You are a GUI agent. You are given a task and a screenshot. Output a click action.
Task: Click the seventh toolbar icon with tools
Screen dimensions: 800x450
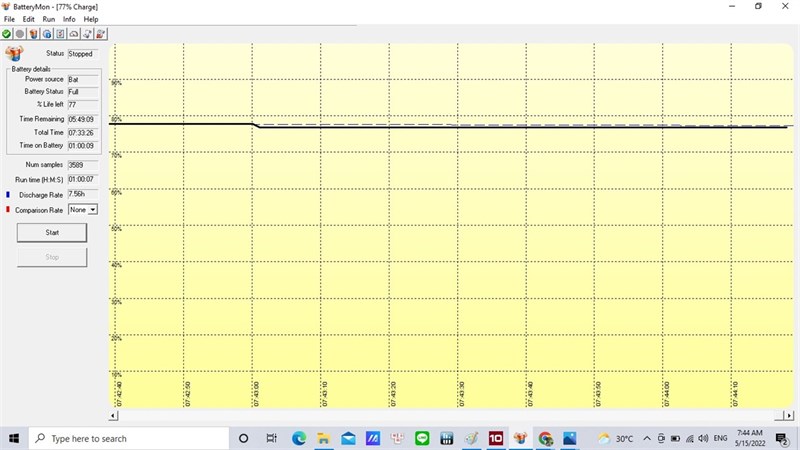click(x=87, y=34)
